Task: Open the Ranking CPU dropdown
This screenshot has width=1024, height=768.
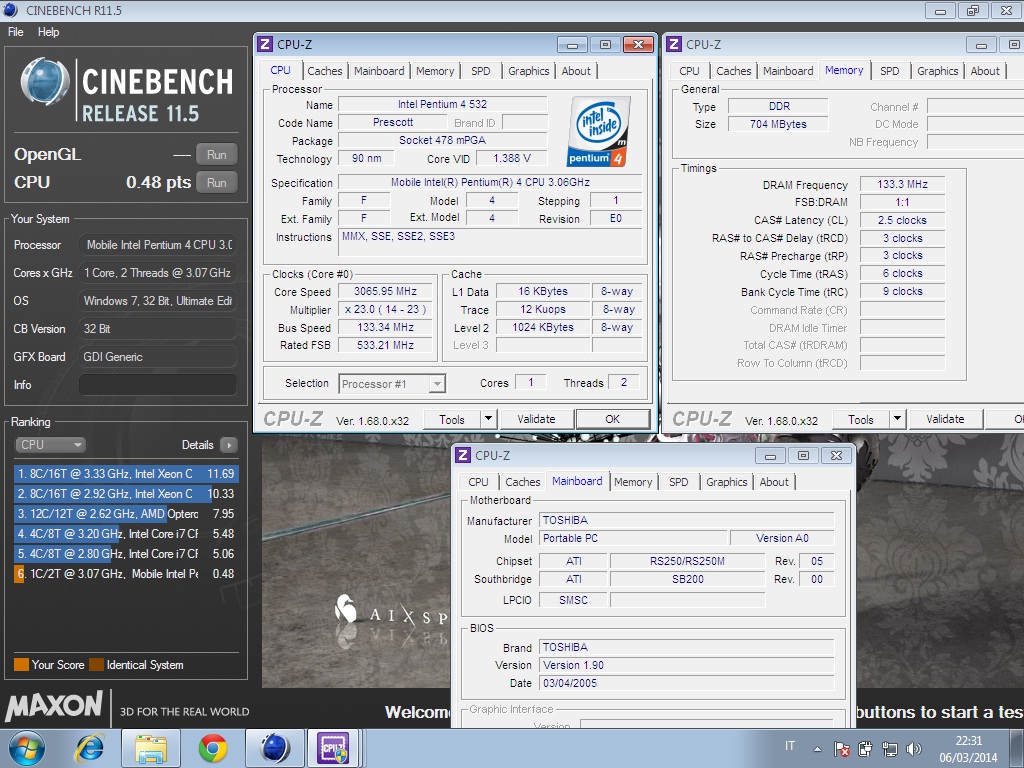Action: click(50, 445)
